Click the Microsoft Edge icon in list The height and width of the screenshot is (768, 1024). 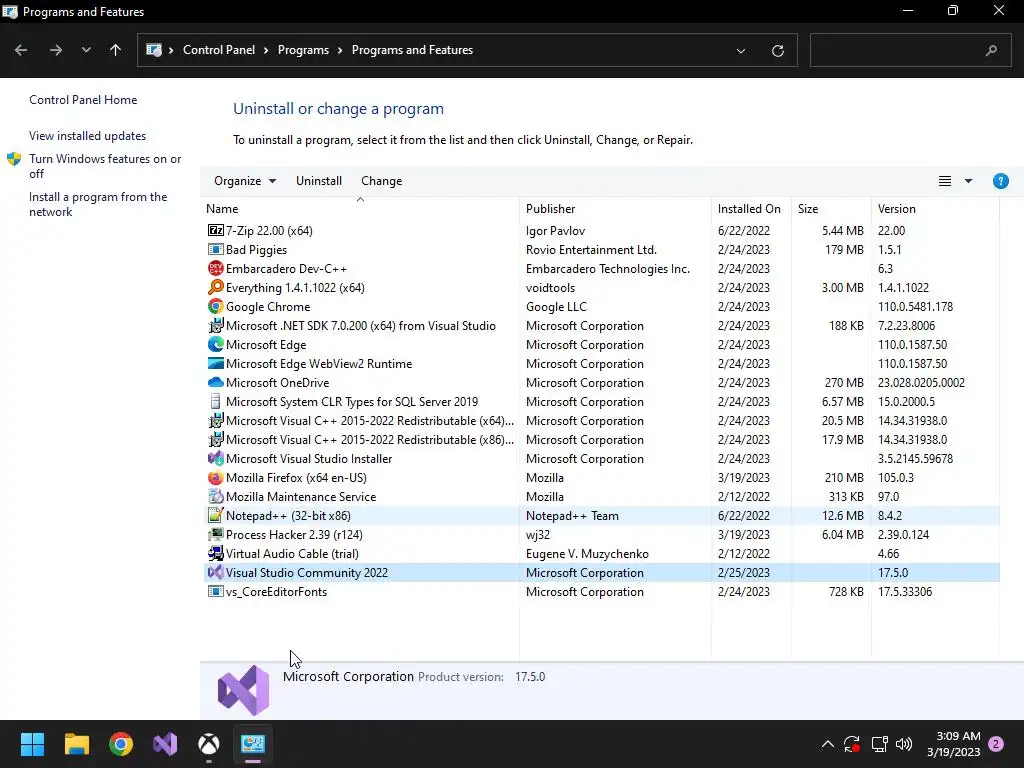215,344
